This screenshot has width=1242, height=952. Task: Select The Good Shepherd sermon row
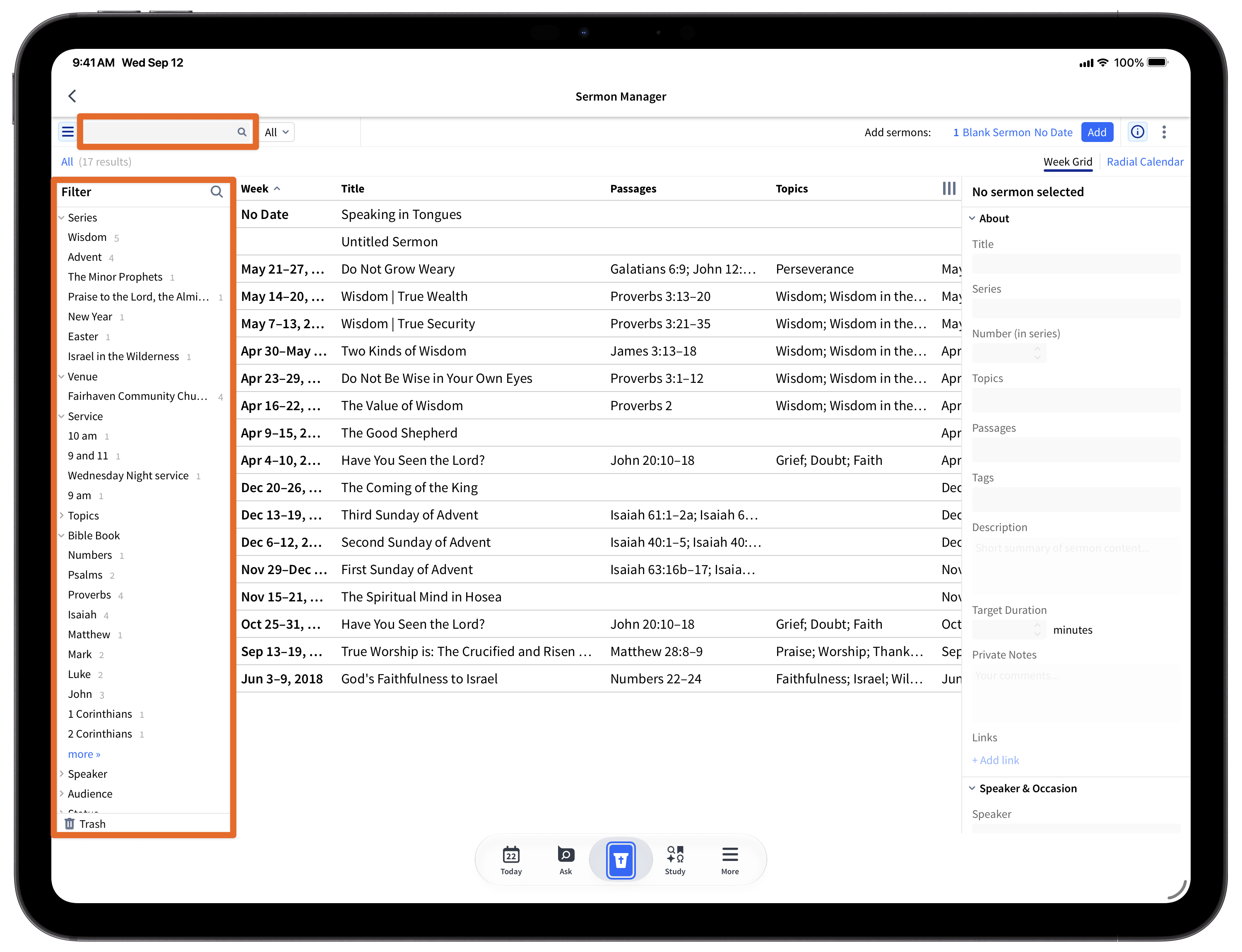598,433
